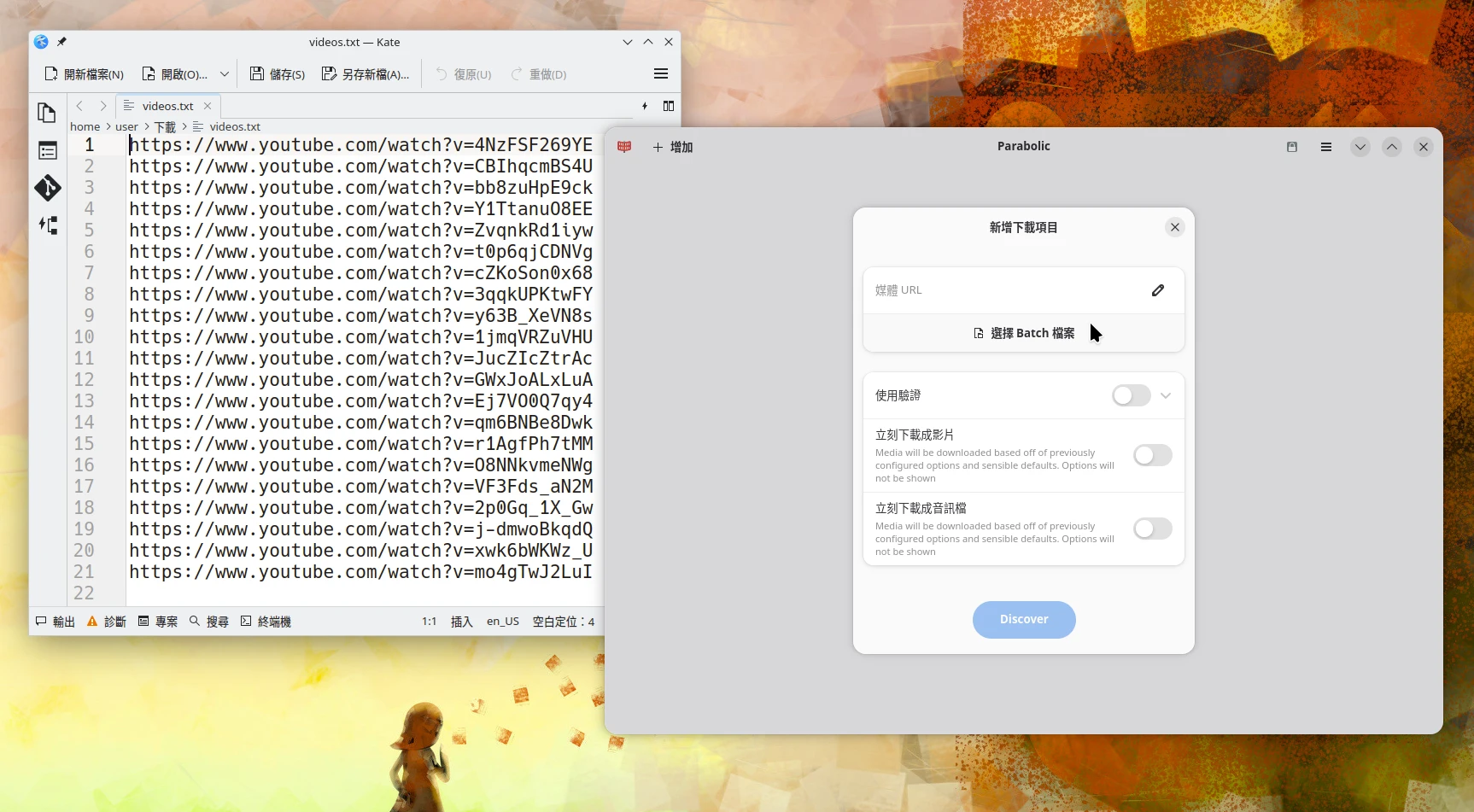This screenshot has height=812, width=1474.
Task: Click line 16 URL ending O8NNkvmeNWg
Action: tap(361, 465)
